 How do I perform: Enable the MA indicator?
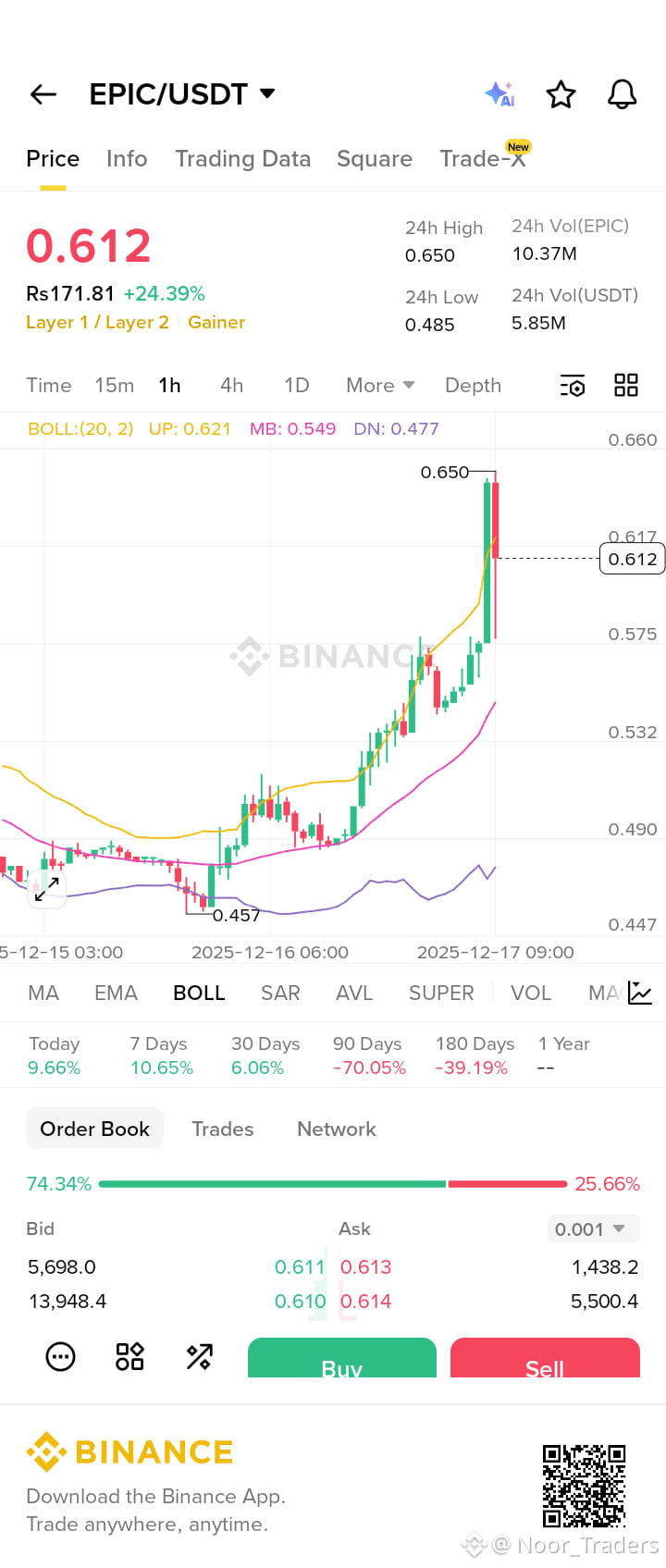tap(43, 994)
